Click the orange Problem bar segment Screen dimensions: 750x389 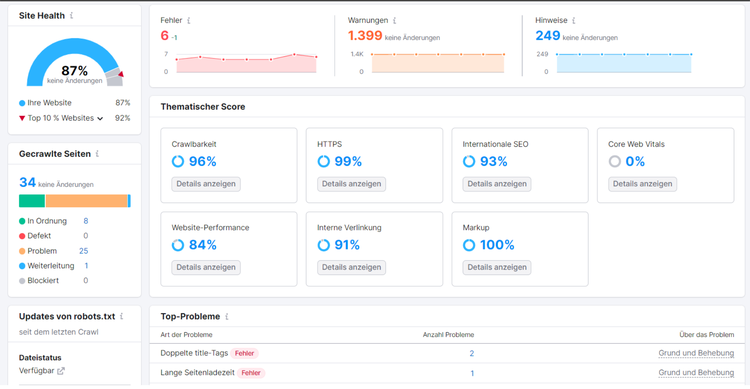(87, 201)
